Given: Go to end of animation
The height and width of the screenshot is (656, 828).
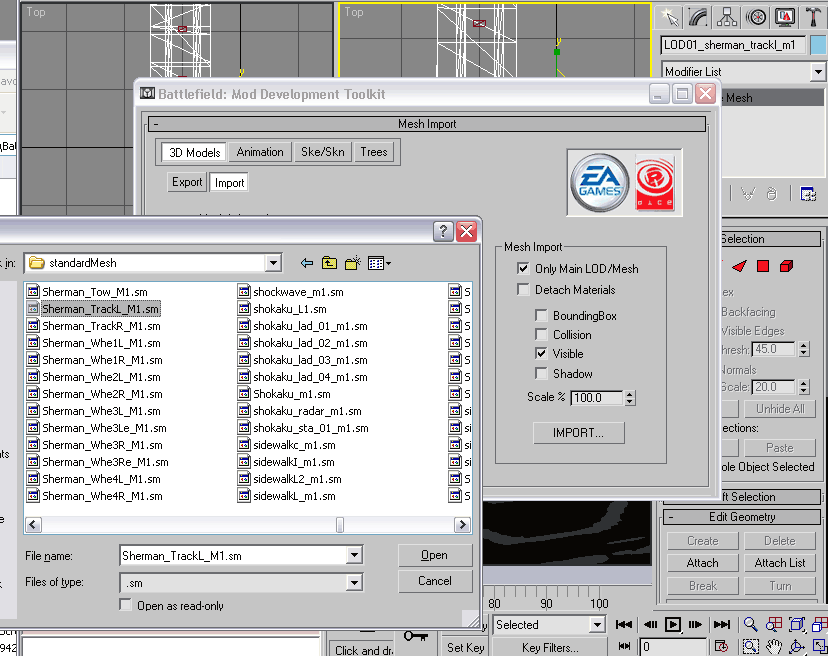Looking at the screenshot, I should 722,625.
